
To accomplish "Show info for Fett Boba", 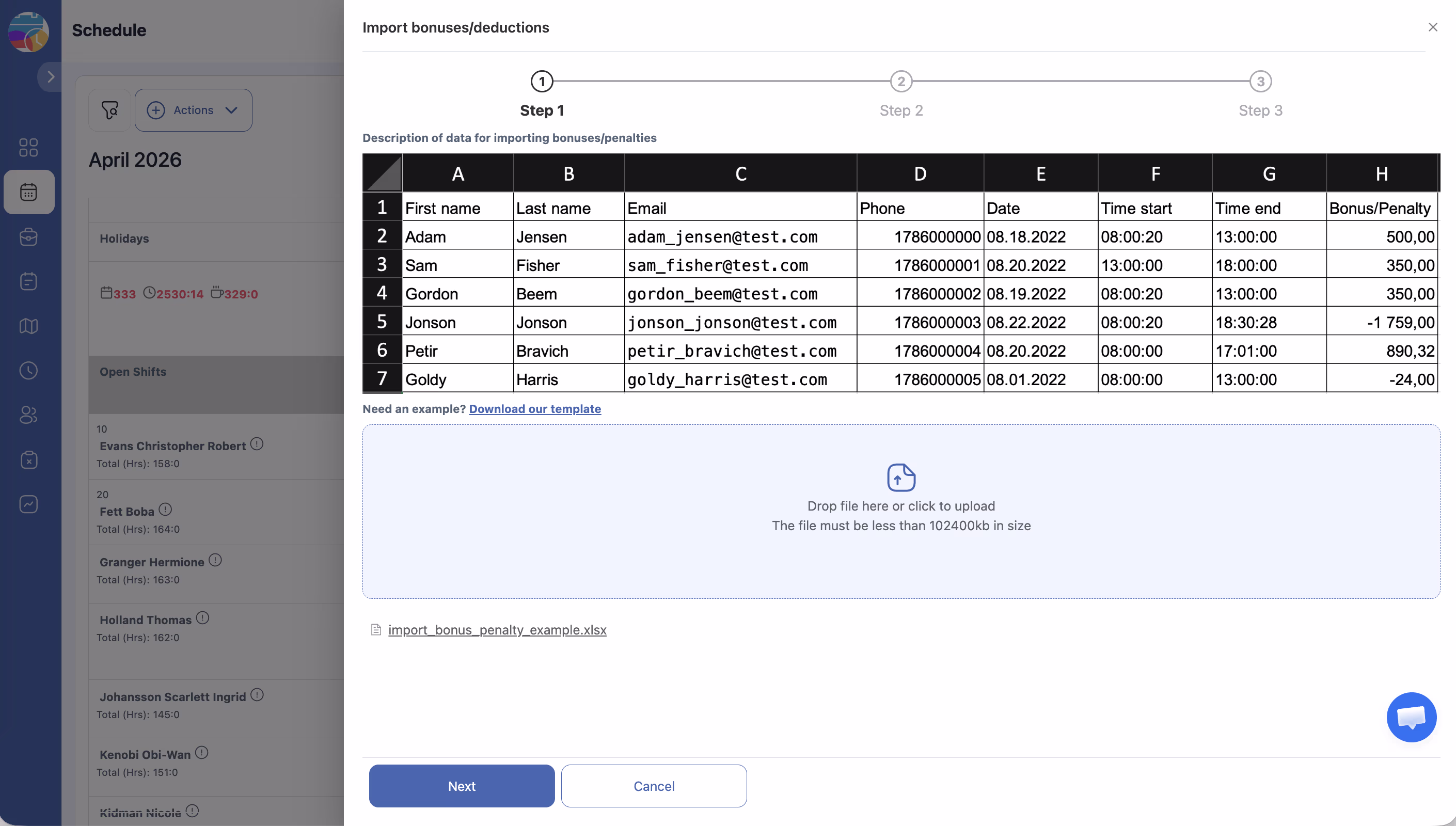I will click(x=165, y=510).
